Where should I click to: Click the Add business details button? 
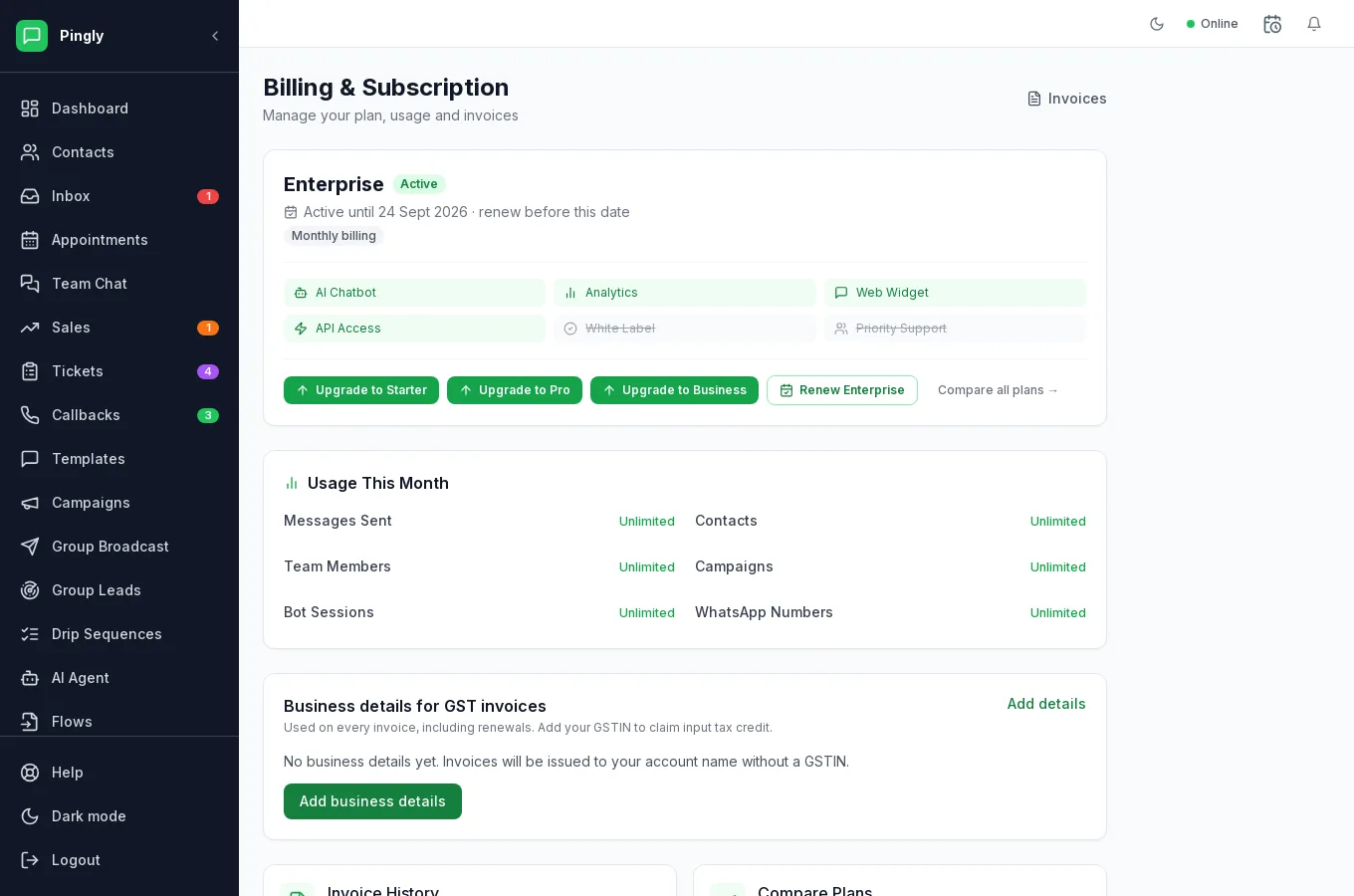(x=372, y=801)
